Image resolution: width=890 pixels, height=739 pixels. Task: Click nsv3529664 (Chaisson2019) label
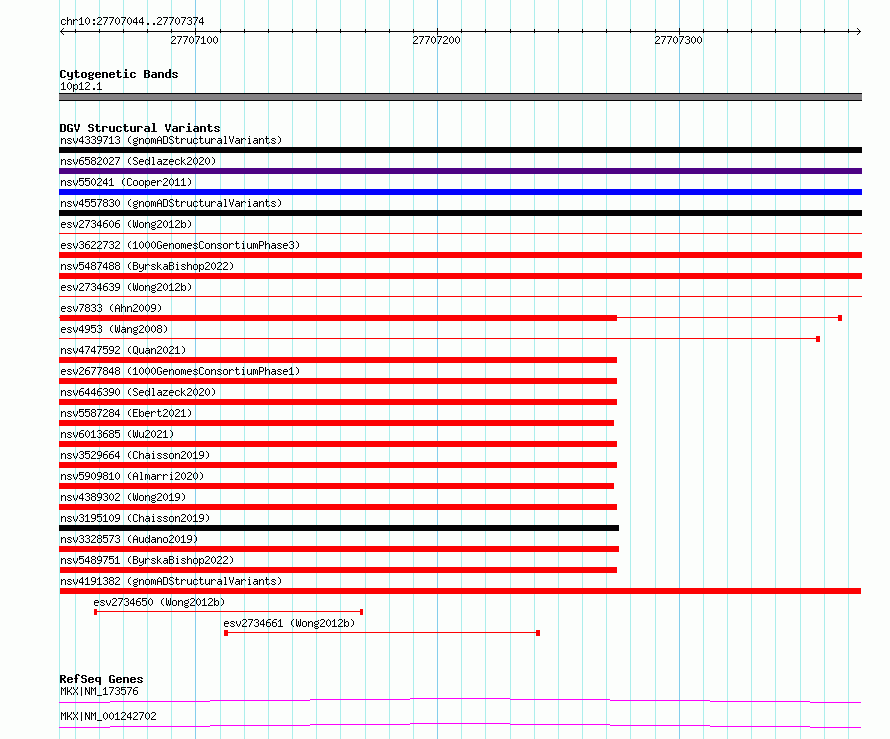point(135,455)
